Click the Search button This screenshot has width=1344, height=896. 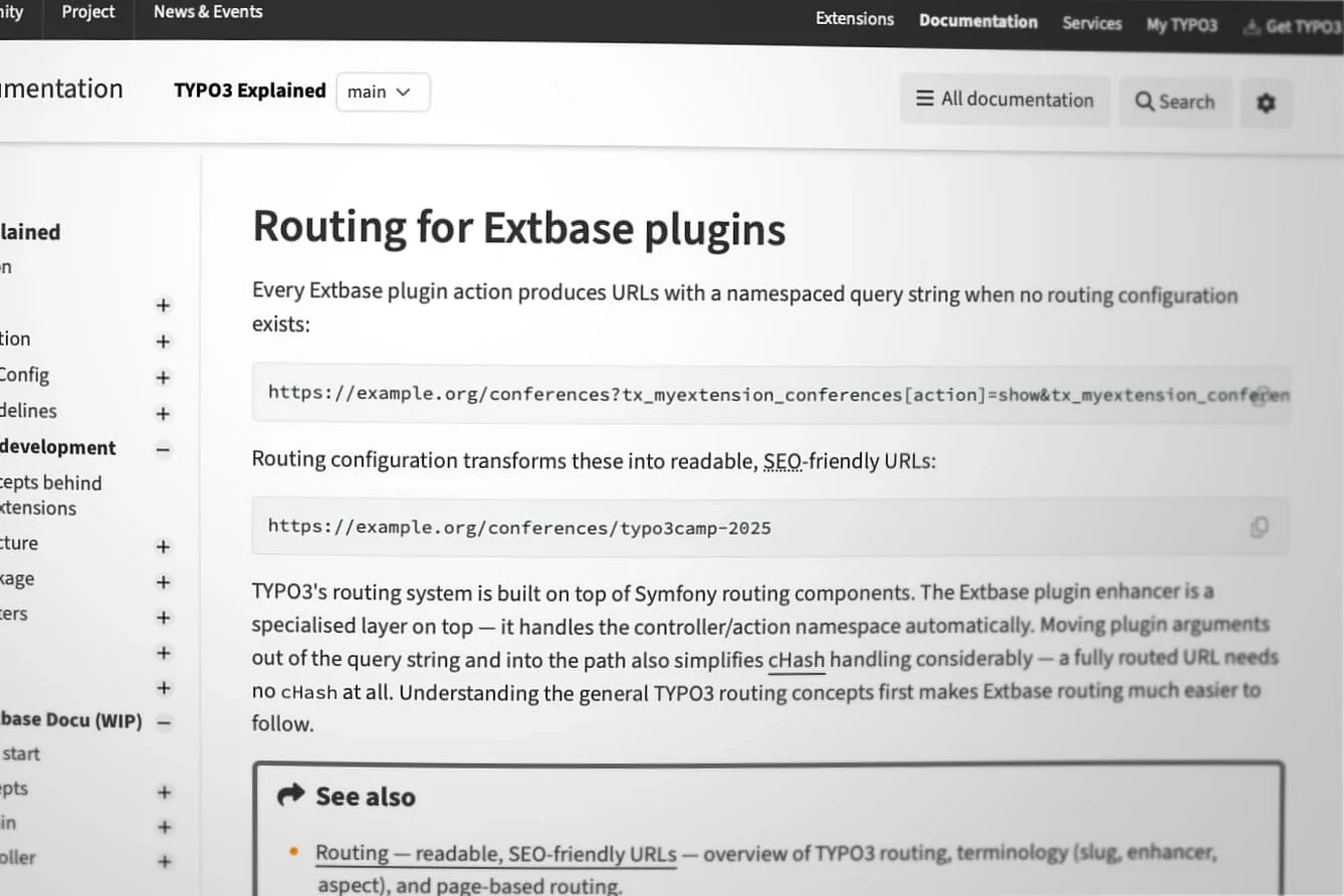(1175, 102)
